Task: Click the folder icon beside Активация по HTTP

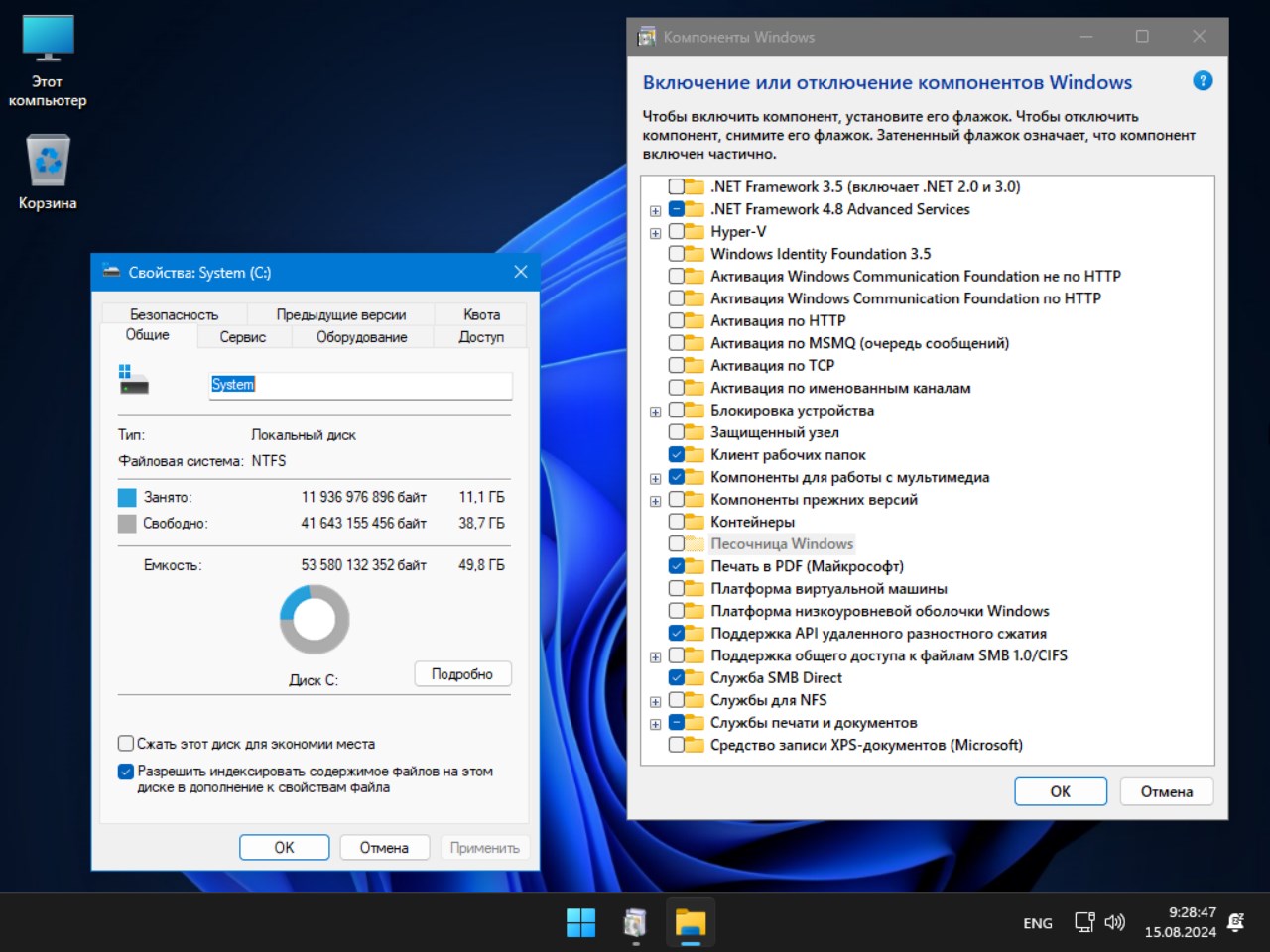Action: (x=695, y=320)
